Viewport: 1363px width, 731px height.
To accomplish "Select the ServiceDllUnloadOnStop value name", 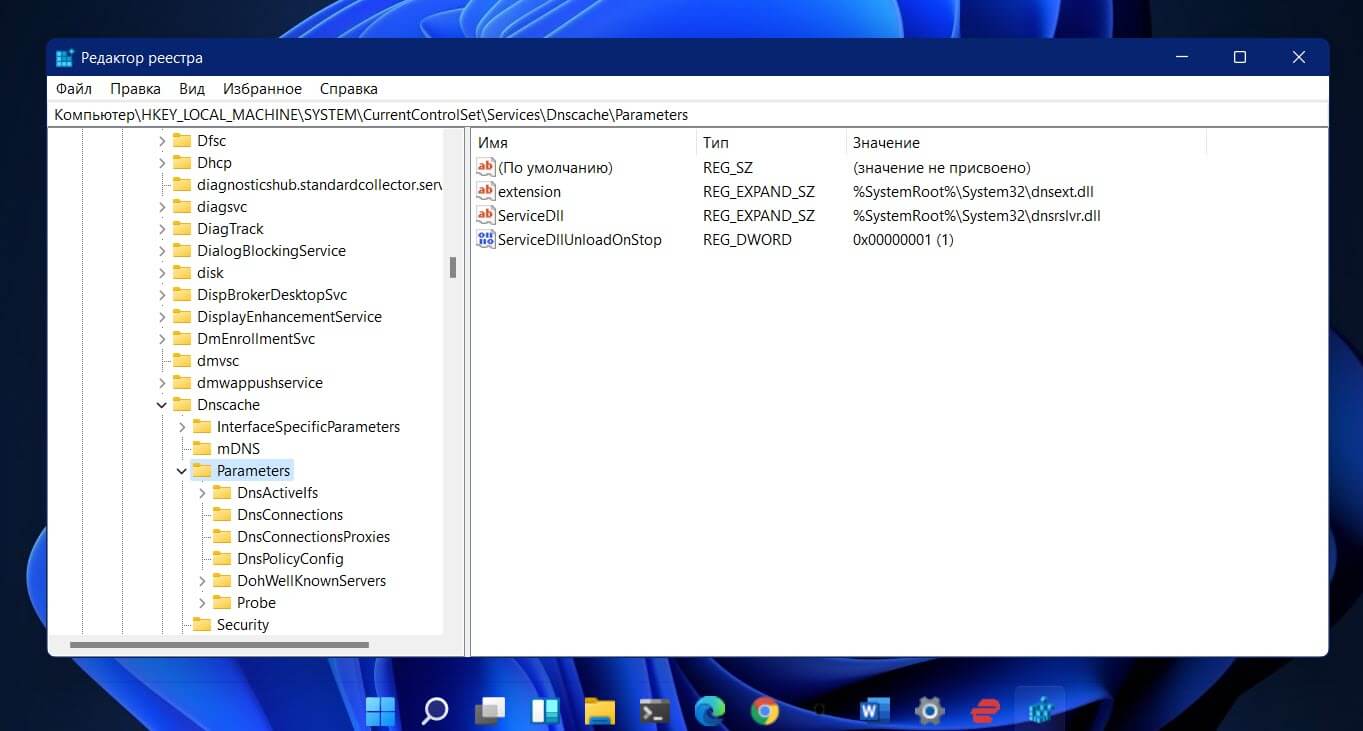I will click(580, 239).
